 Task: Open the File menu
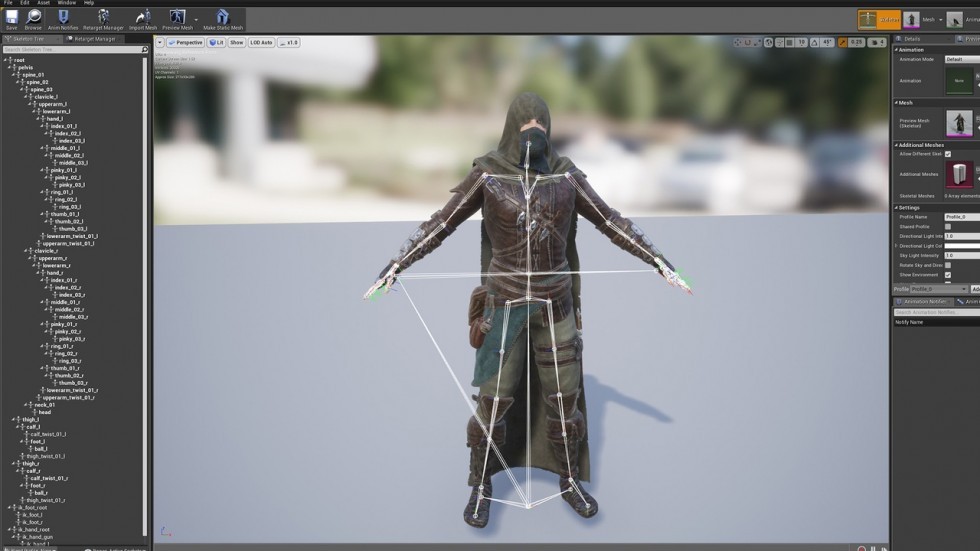[x=8, y=2]
